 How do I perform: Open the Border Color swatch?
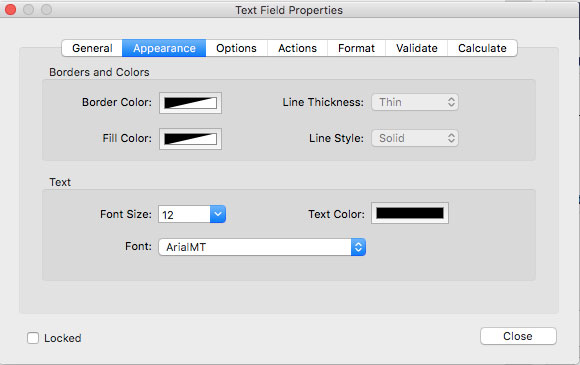click(190, 103)
